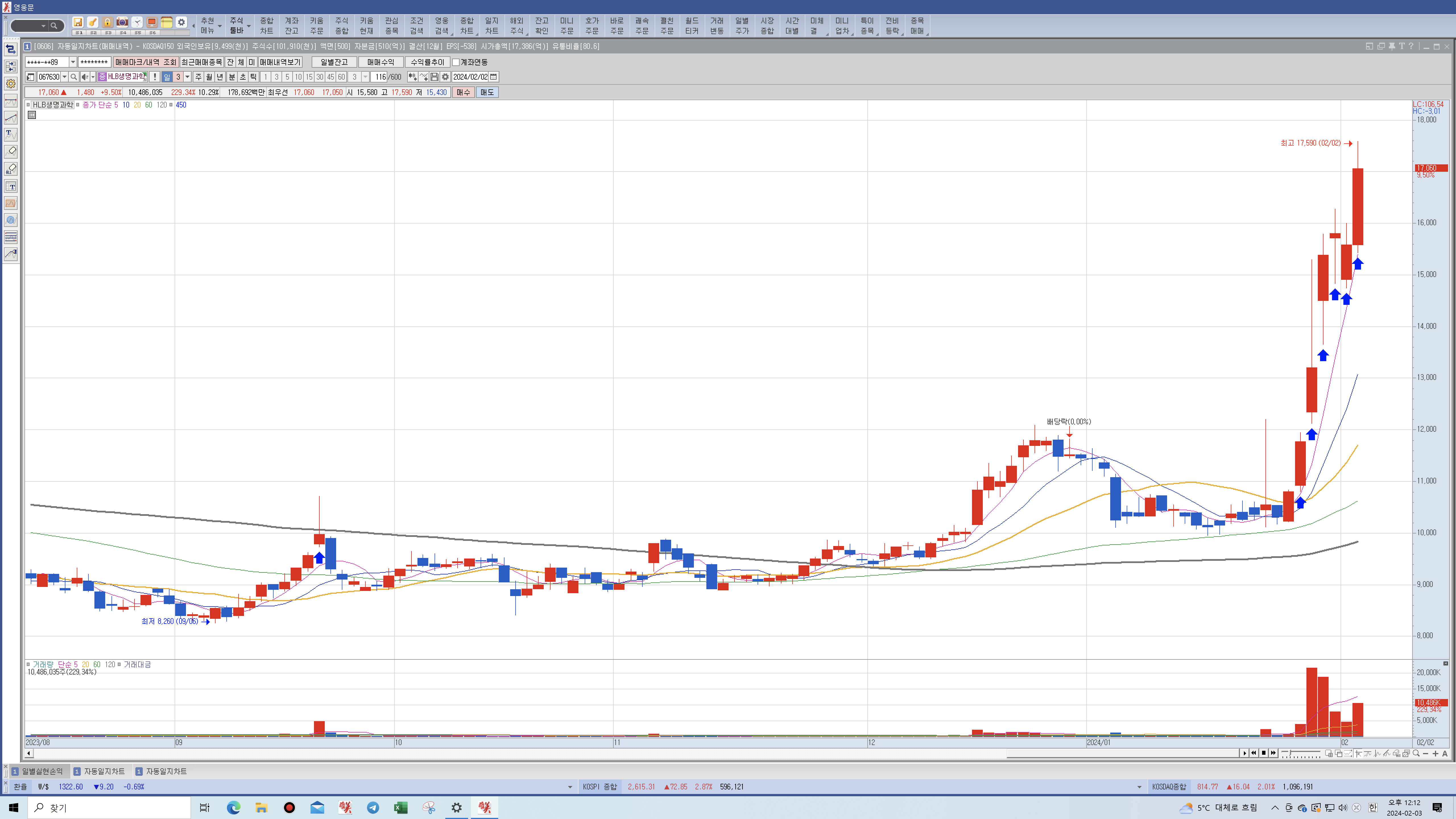Click the 매매수익 button
This screenshot has height=819, width=1456.
[x=381, y=62]
